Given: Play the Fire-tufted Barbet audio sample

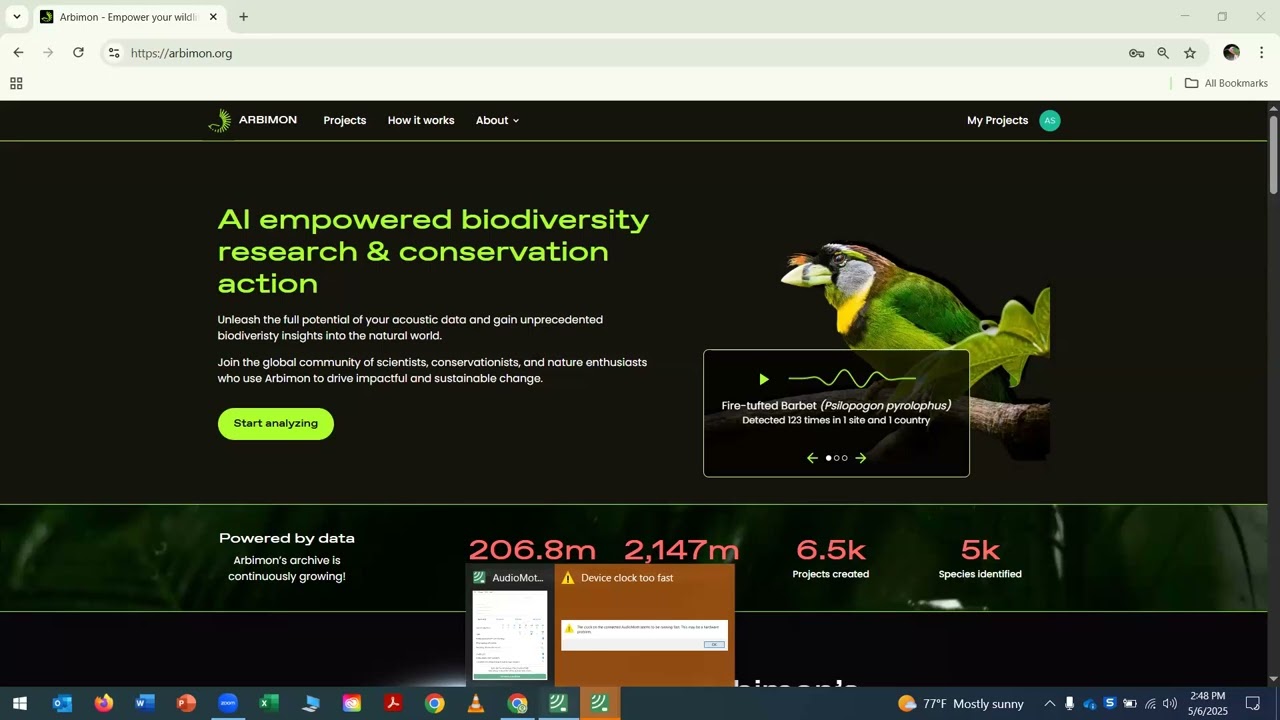Looking at the screenshot, I should coord(764,379).
